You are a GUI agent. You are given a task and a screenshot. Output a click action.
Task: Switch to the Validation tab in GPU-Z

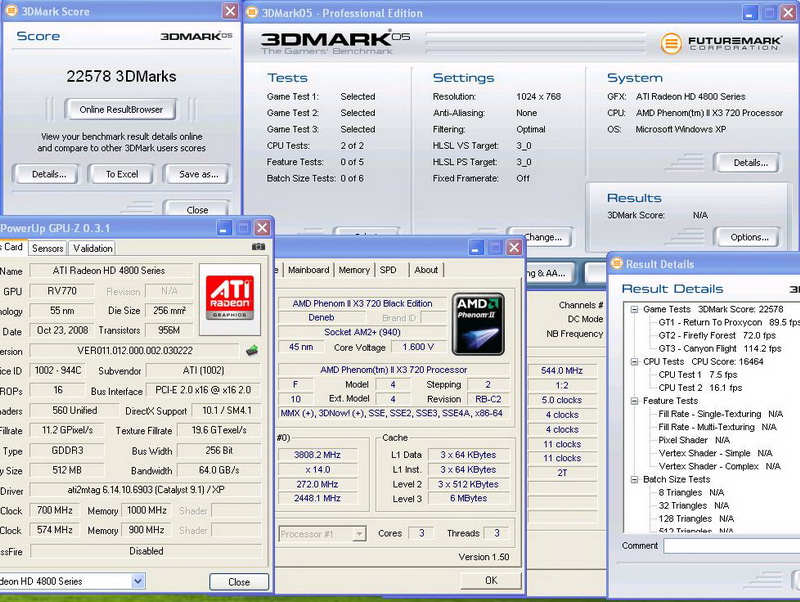(x=92, y=248)
